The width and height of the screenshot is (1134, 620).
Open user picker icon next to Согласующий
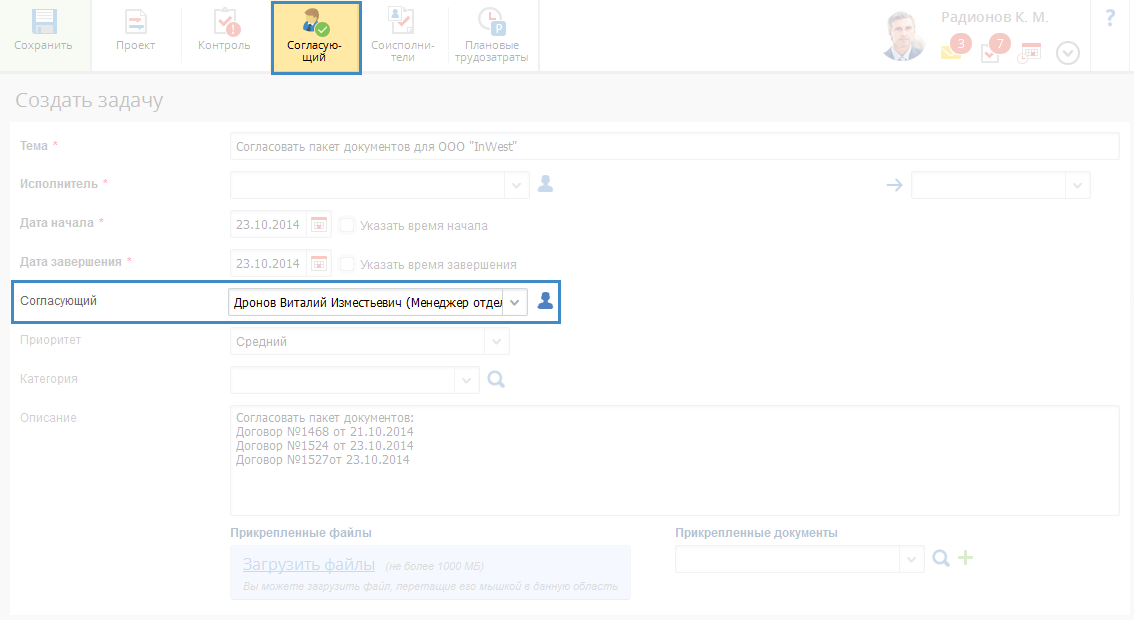tap(545, 301)
